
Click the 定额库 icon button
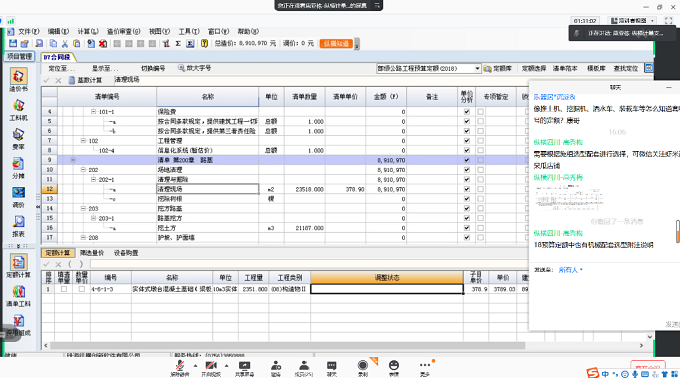[487, 68]
